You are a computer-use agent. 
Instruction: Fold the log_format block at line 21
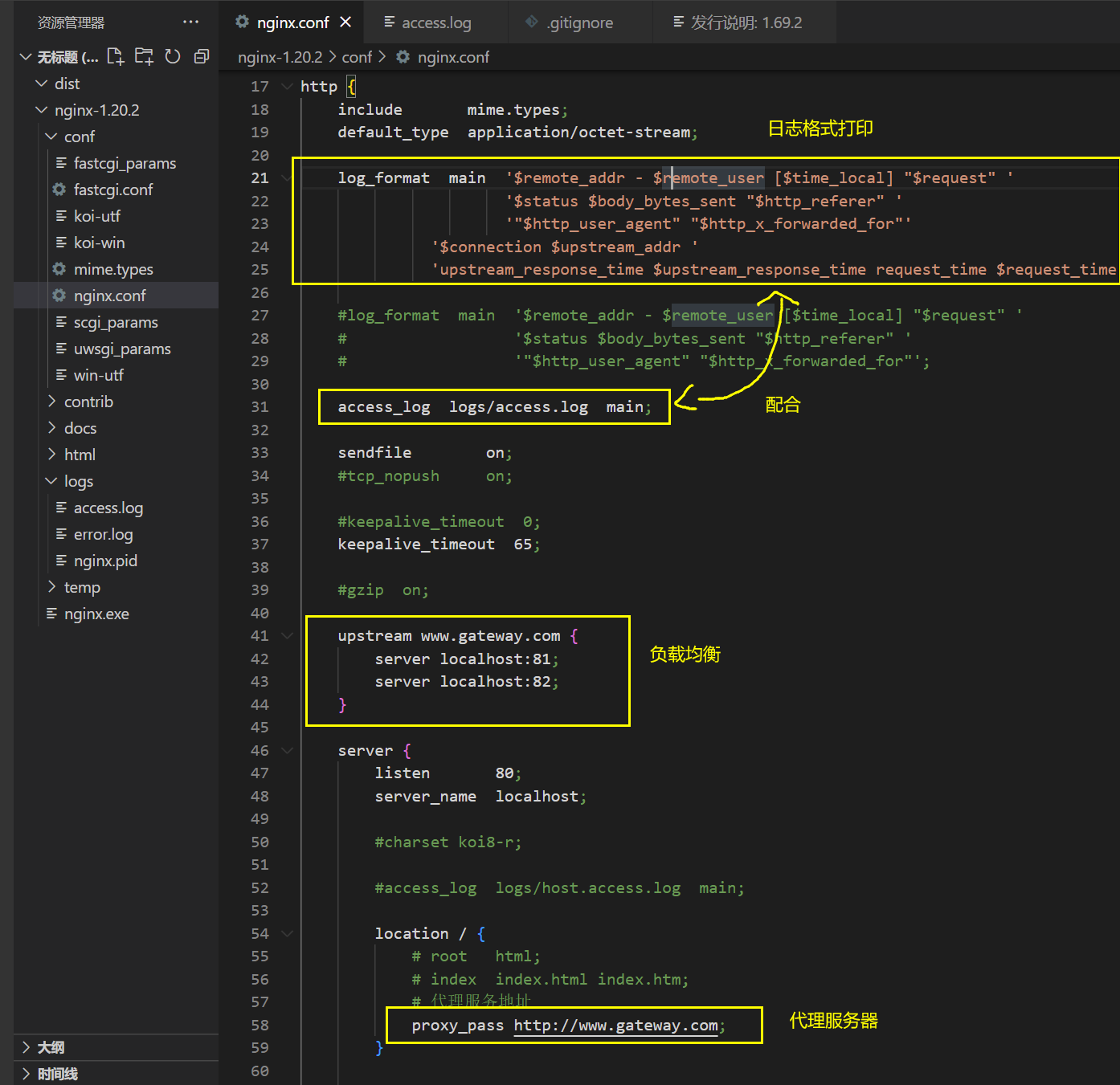(287, 177)
